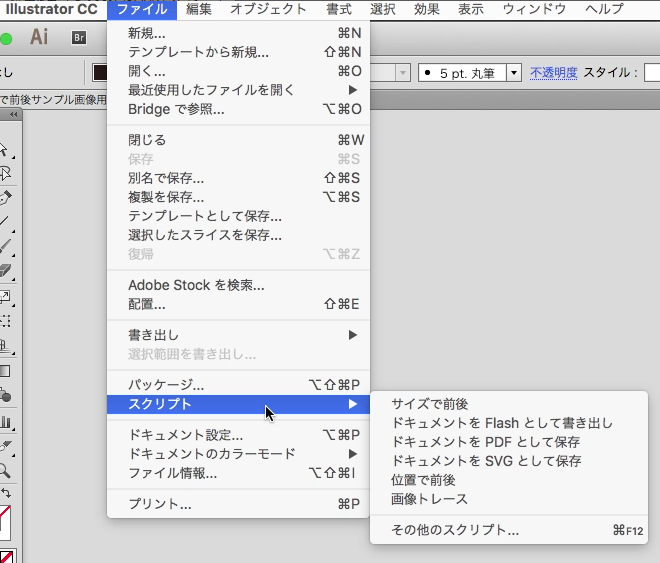
Task: Expand the 書き出し submenu
Action: coord(238,335)
